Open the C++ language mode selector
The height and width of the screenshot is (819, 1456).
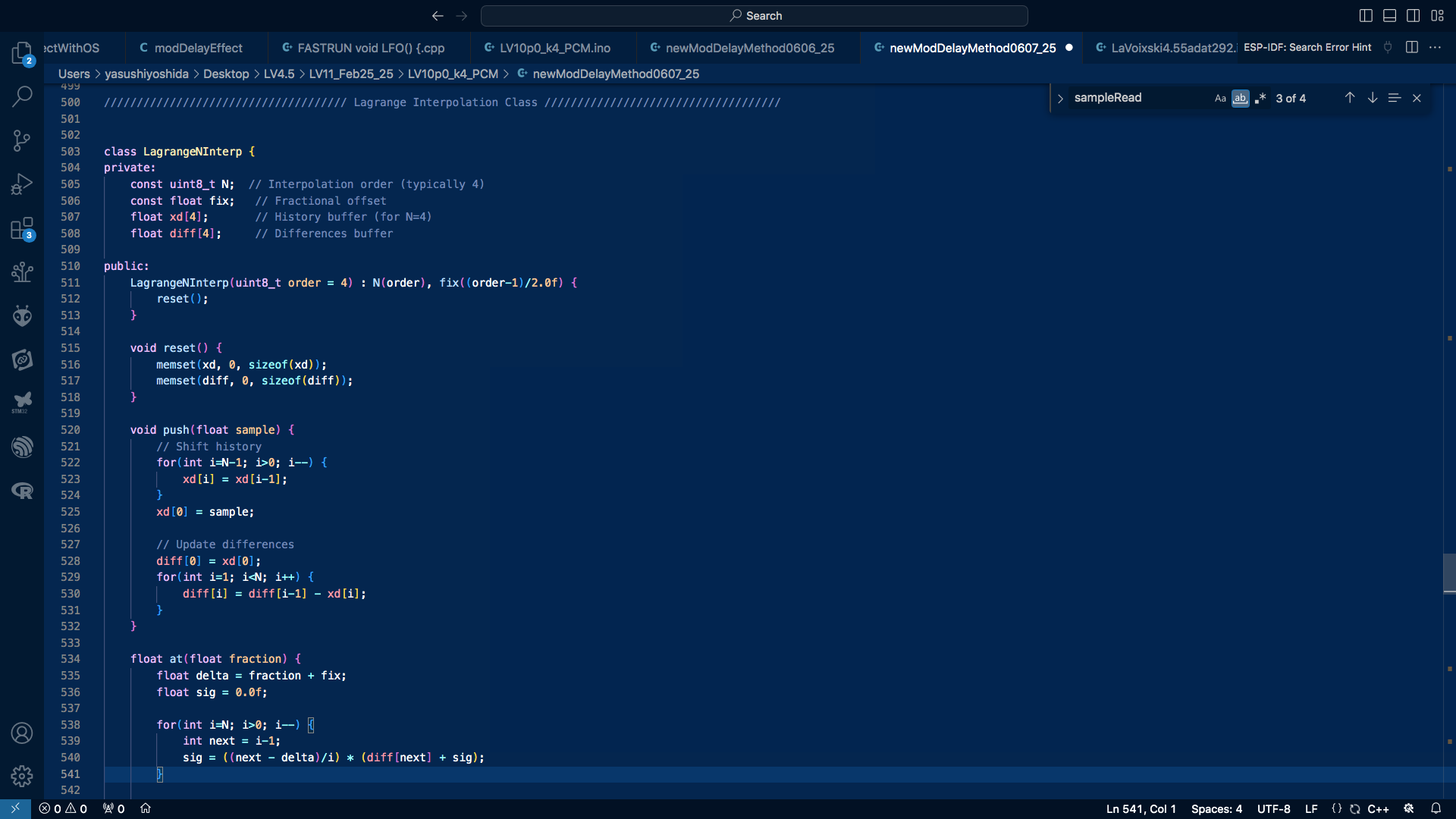coord(1378,809)
